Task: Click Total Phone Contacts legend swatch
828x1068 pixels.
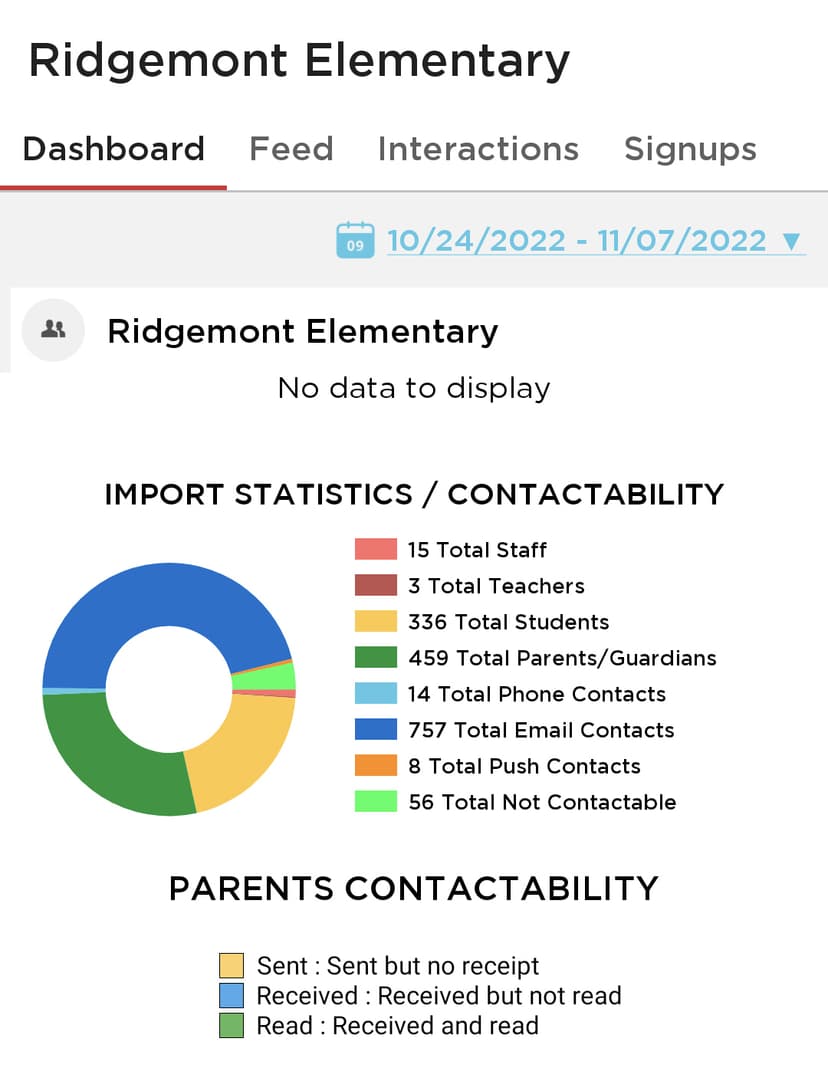Action: pyautogui.click(x=376, y=694)
